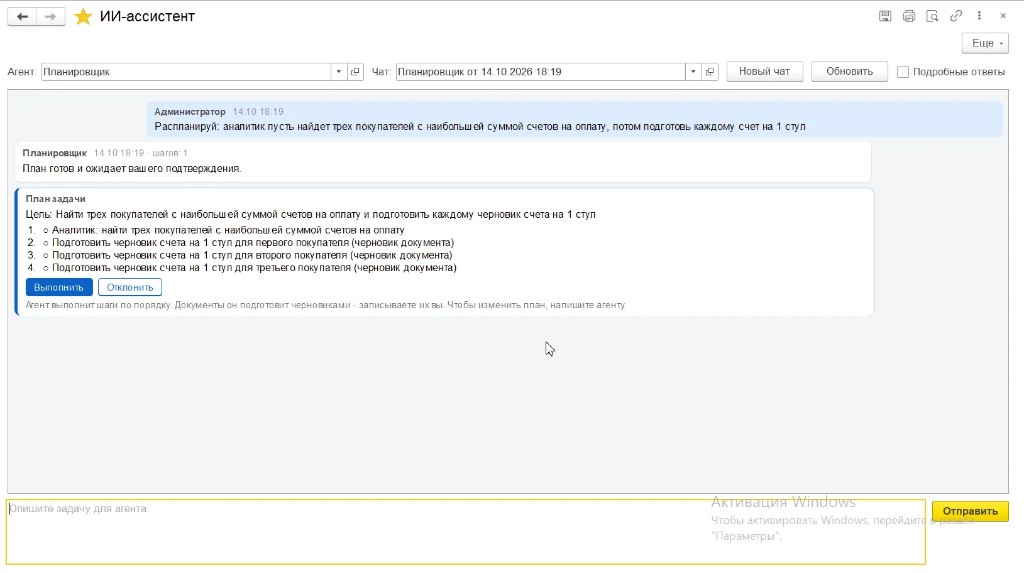Click the План задачи heading
1024x573 pixels.
(x=56, y=199)
